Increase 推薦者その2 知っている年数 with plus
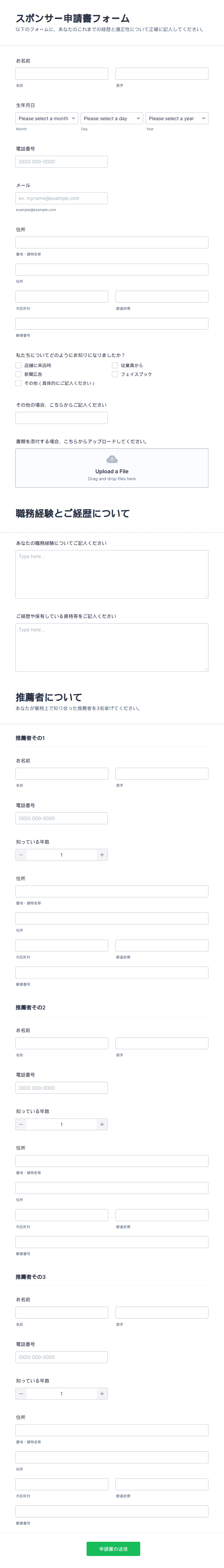The width and height of the screenshot is (224, 1568). coord(101,1124)
